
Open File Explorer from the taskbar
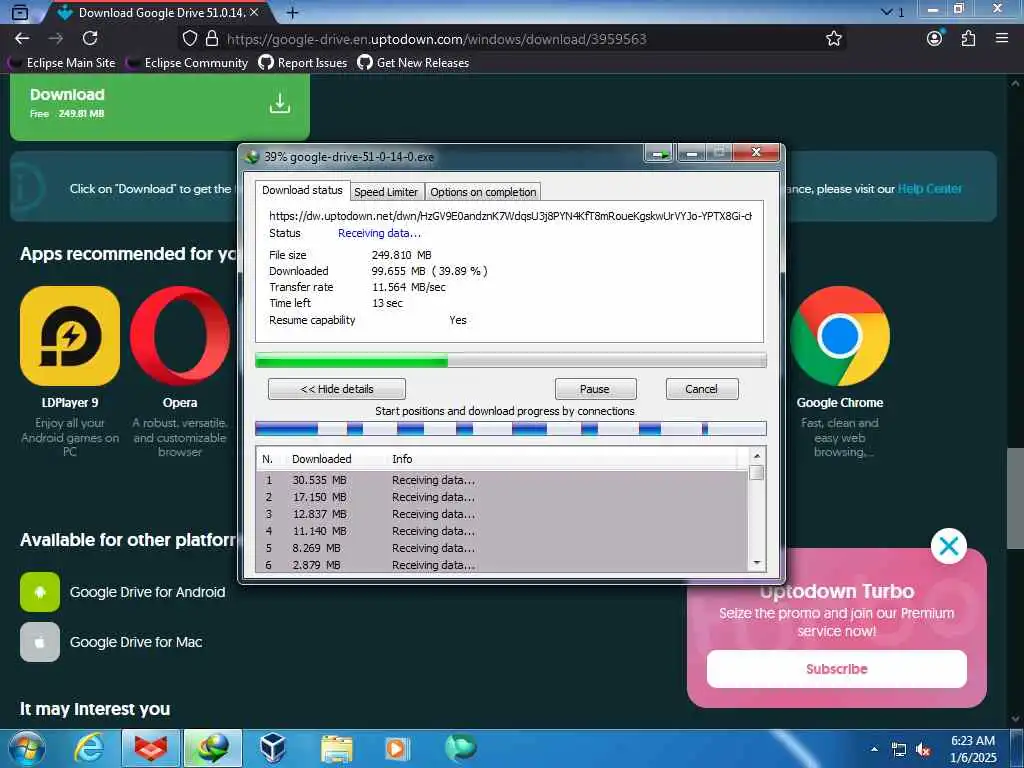(336, 748)
